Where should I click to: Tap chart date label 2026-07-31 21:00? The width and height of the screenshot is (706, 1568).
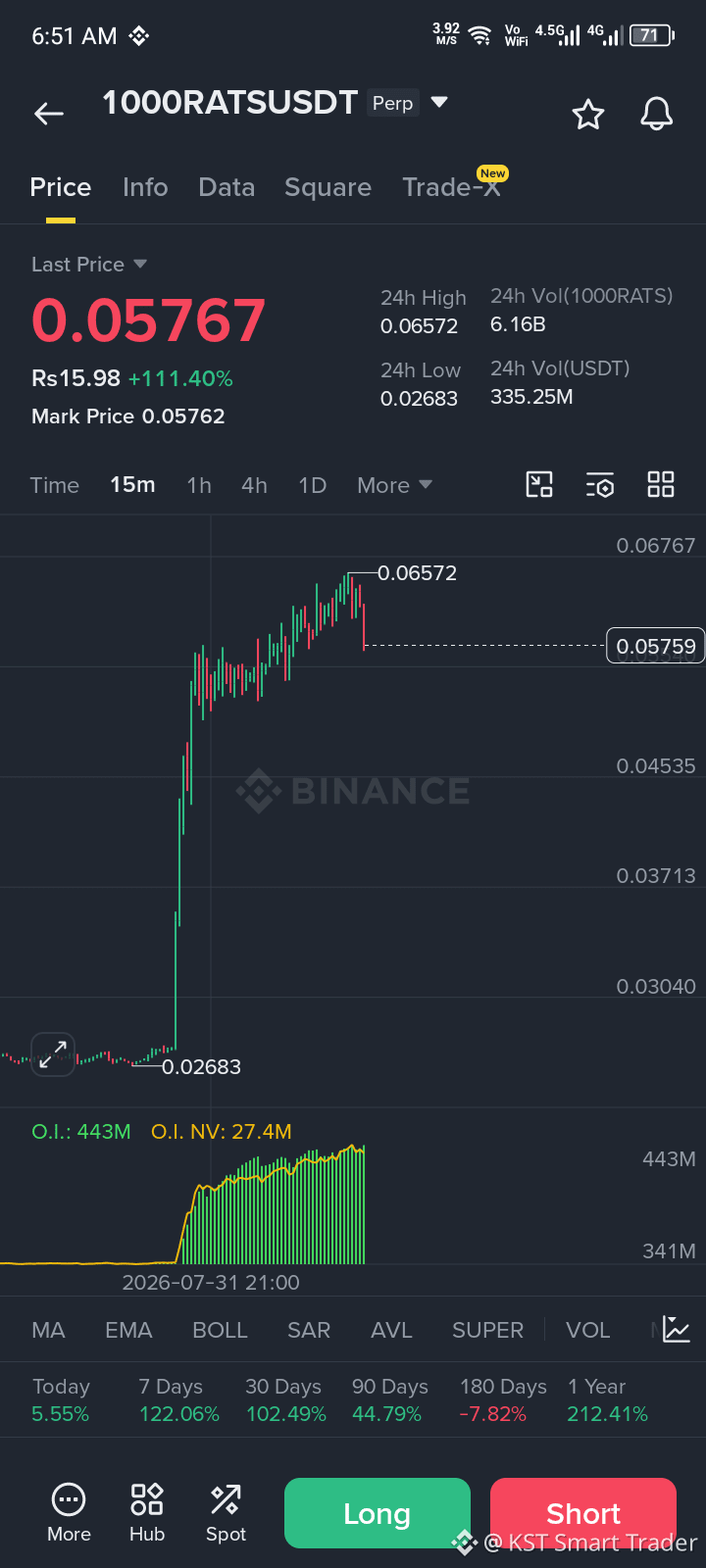(211, 1282)
